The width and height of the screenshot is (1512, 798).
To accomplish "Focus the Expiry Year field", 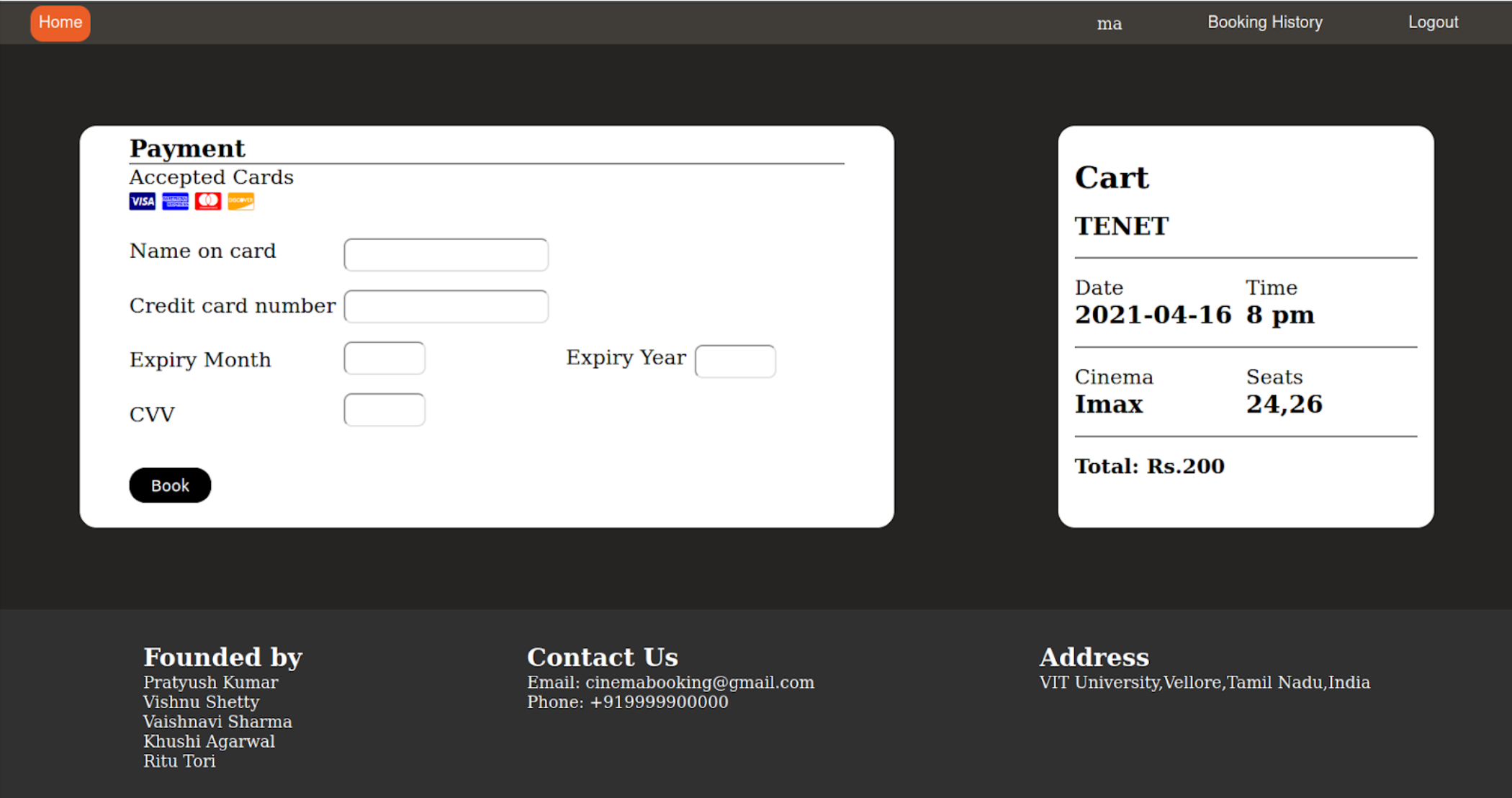I will pyautogui.click(x=735, y=361).
